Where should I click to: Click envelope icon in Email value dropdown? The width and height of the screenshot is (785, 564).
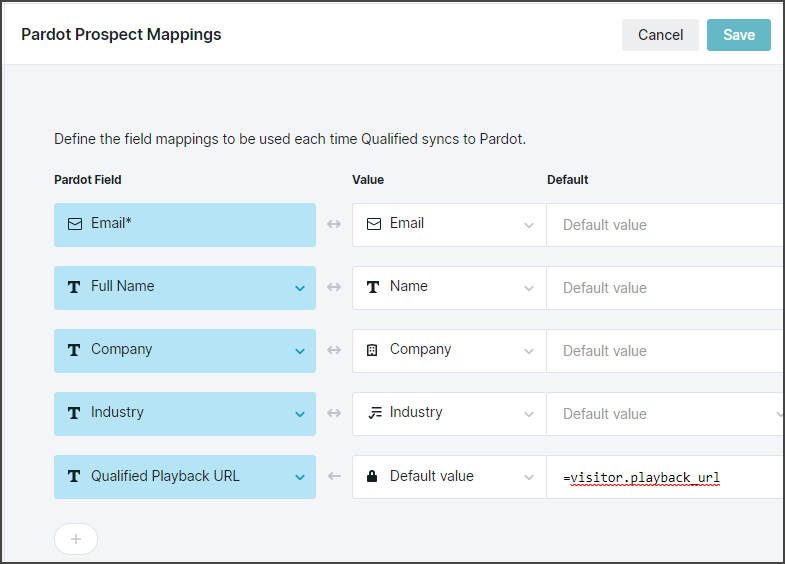373,224
